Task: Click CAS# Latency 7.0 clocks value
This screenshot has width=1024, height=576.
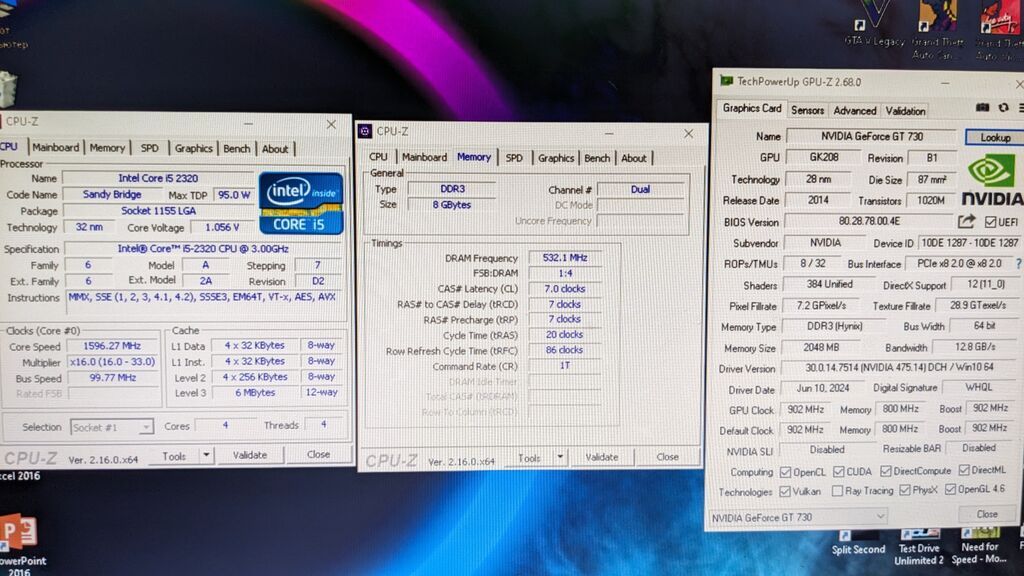Action: 565,288
